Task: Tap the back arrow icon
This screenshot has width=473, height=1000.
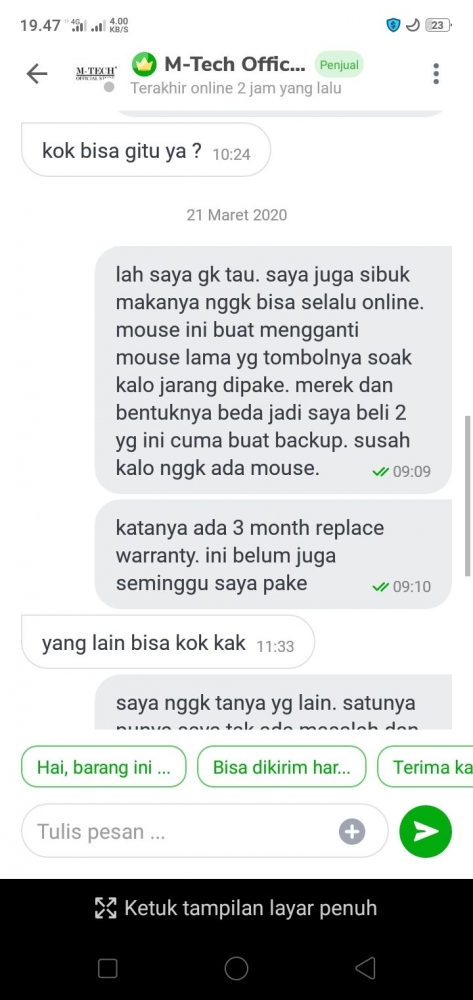Action: pyautogui.click(x=37, y=74)
